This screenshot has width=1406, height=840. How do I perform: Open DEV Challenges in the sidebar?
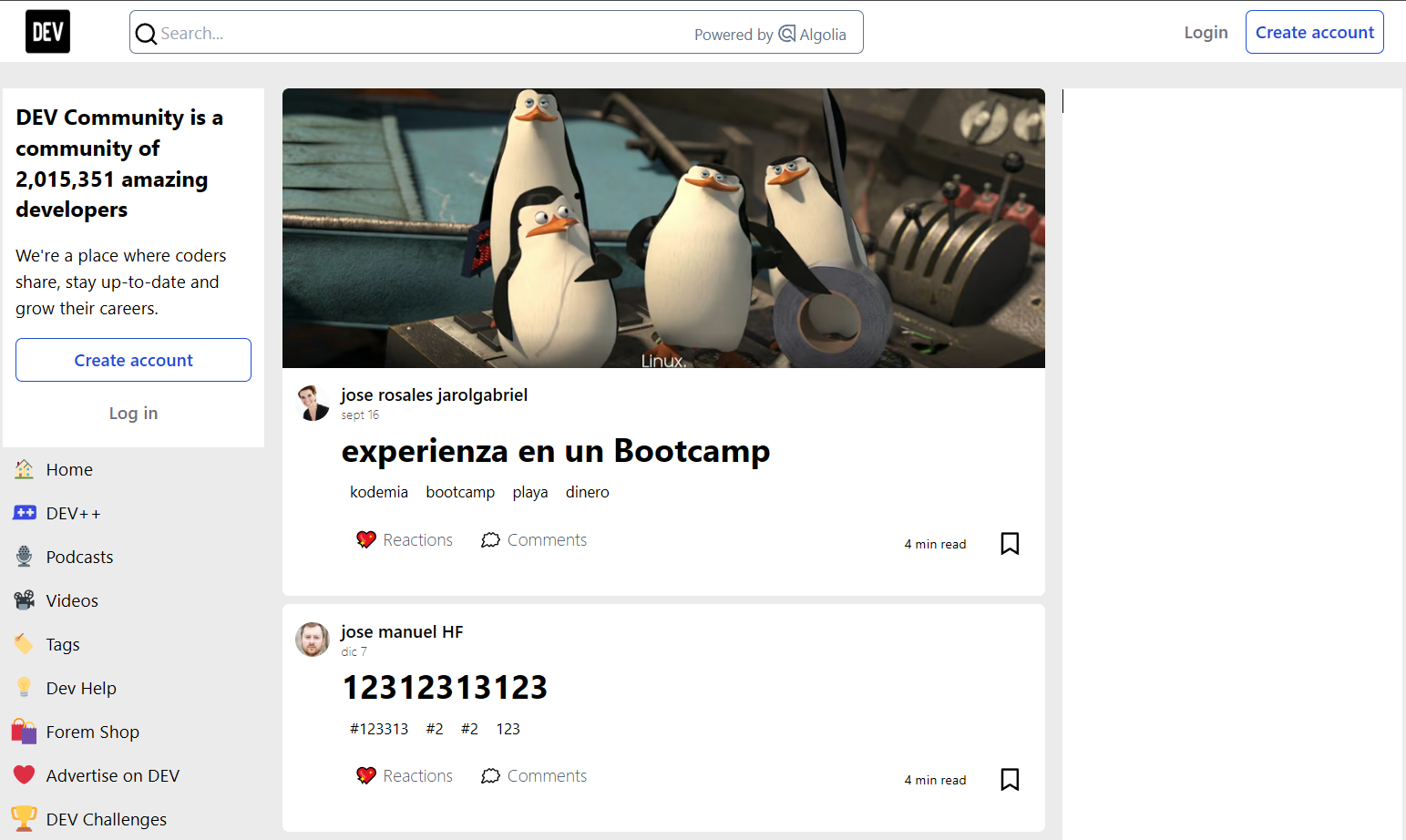pyautogui.click(x=106, y=819)
